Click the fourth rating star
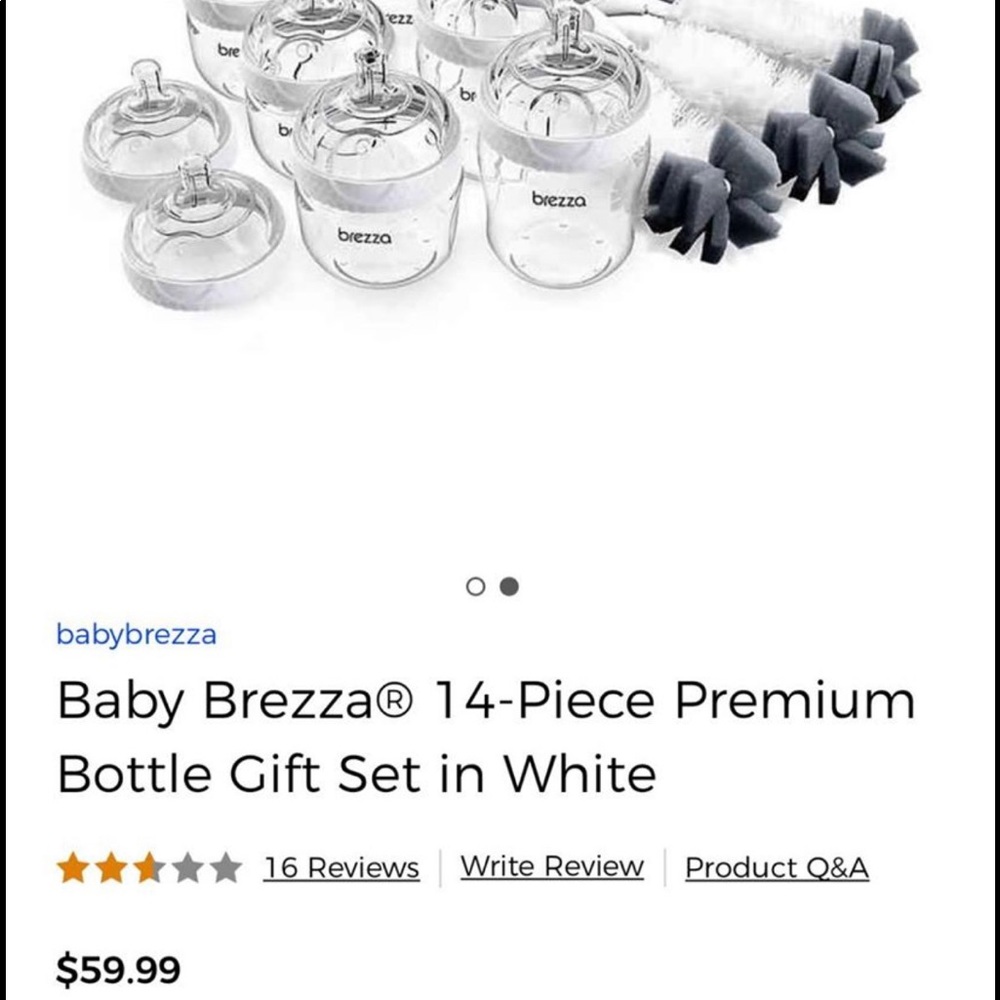The width and height of the screenshot is (1000, 1000). pos(189,865)
